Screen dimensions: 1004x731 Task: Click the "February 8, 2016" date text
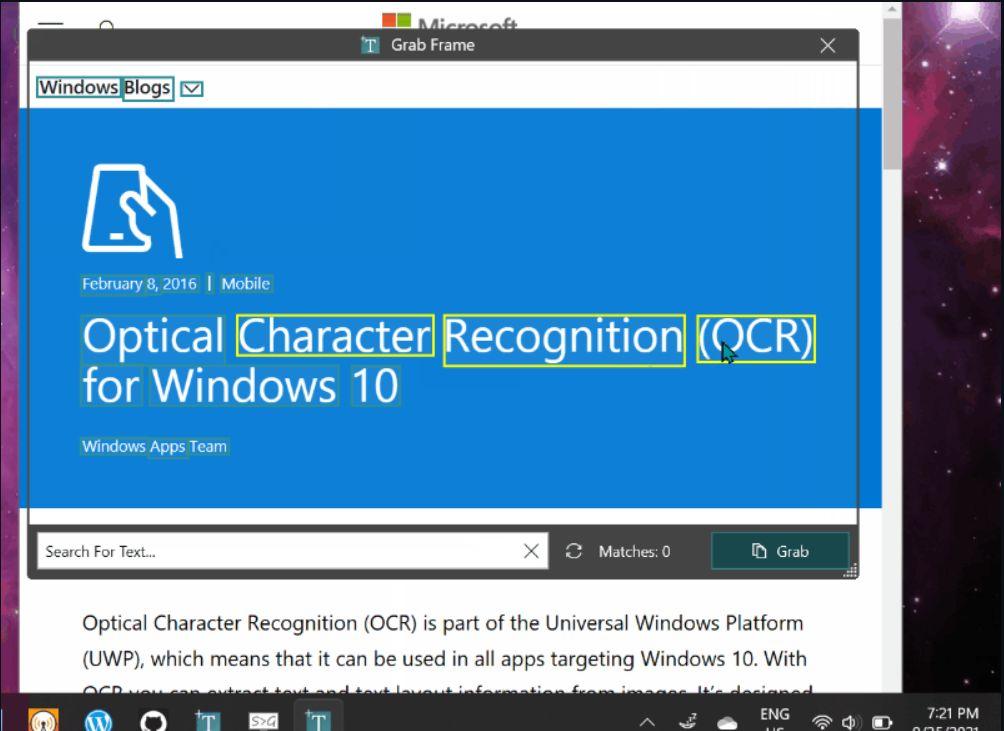pos(140,284)
